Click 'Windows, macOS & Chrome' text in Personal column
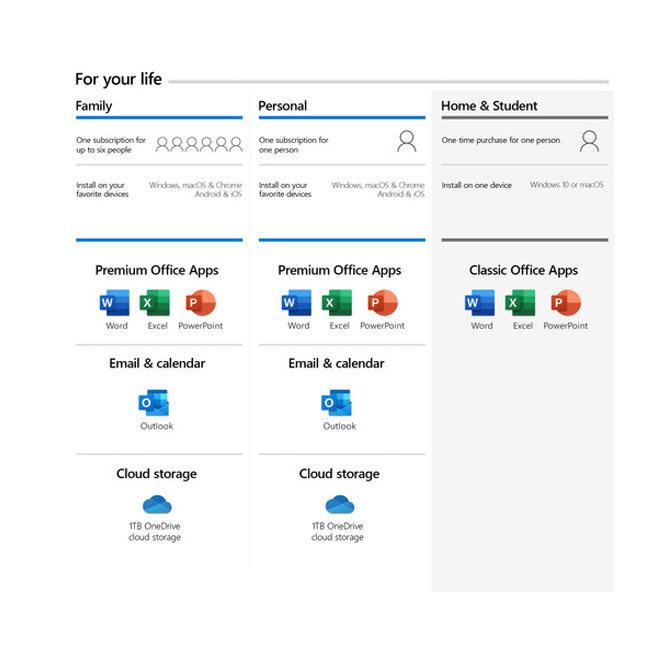Viewport: 650px width, 650px height. coord(378,185)
